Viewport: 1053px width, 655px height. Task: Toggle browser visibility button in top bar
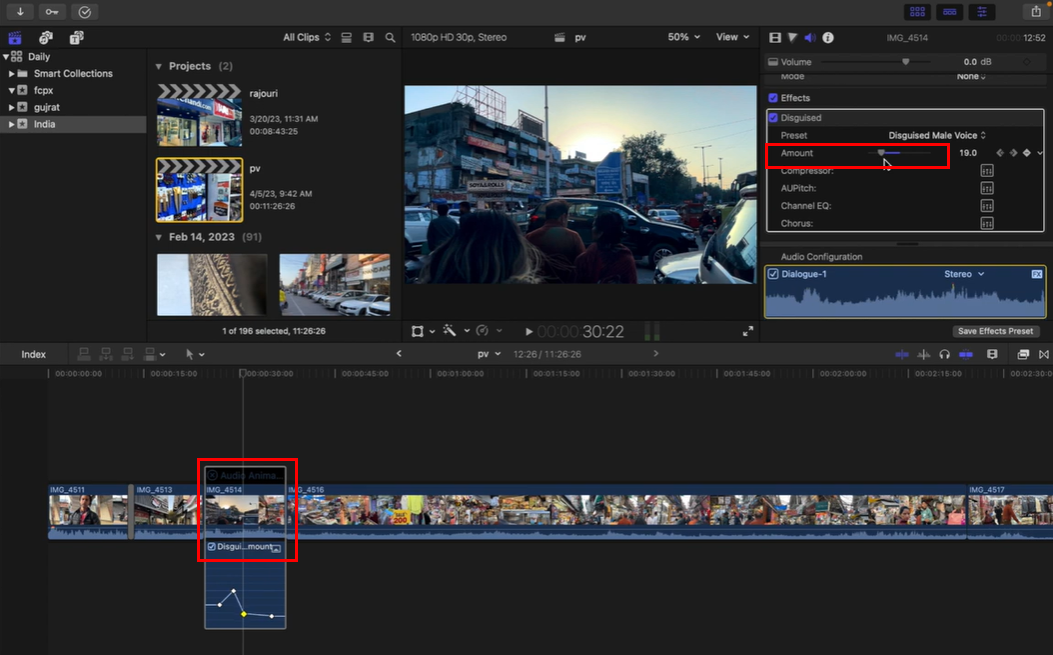point(917,12)
